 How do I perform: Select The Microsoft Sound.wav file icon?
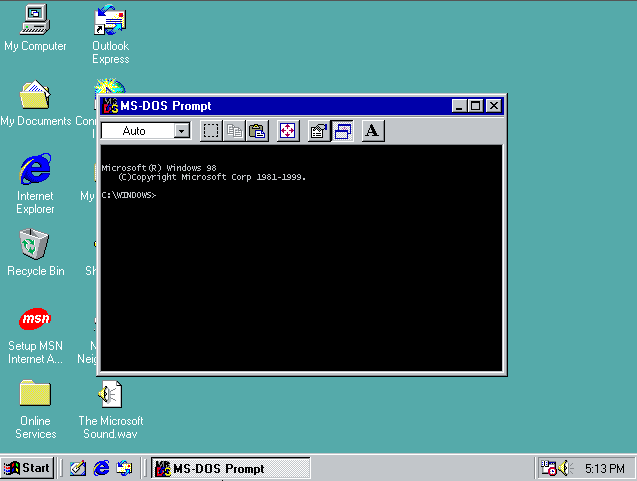[x=110, y=395]
